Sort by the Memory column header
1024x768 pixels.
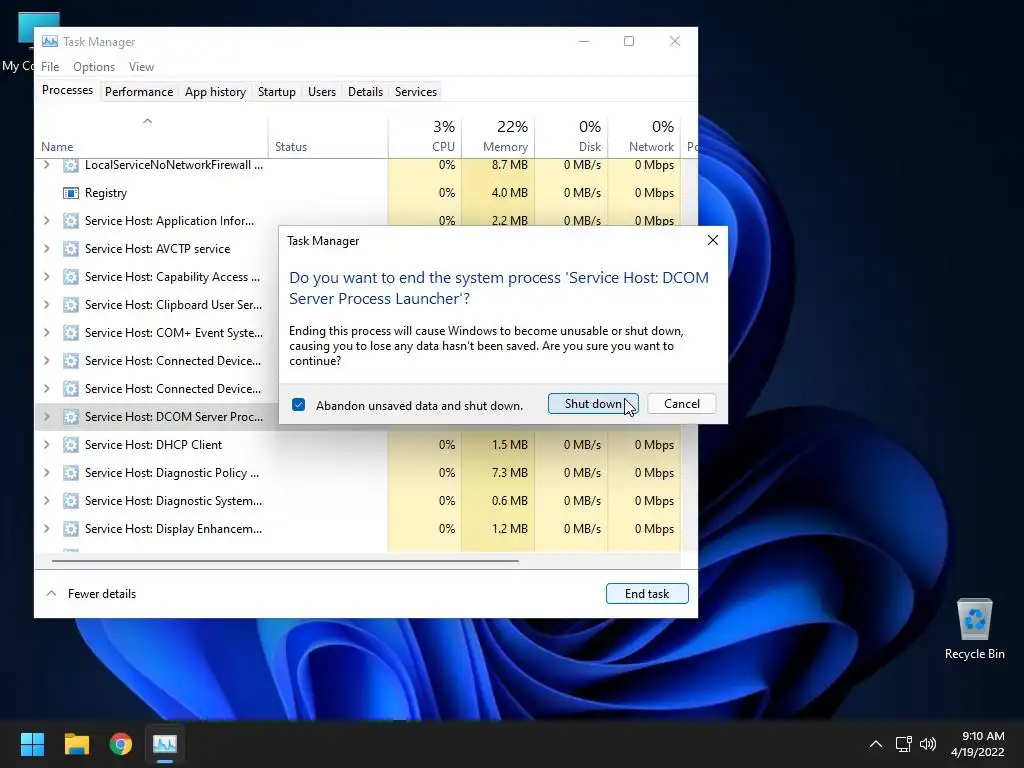498,136
